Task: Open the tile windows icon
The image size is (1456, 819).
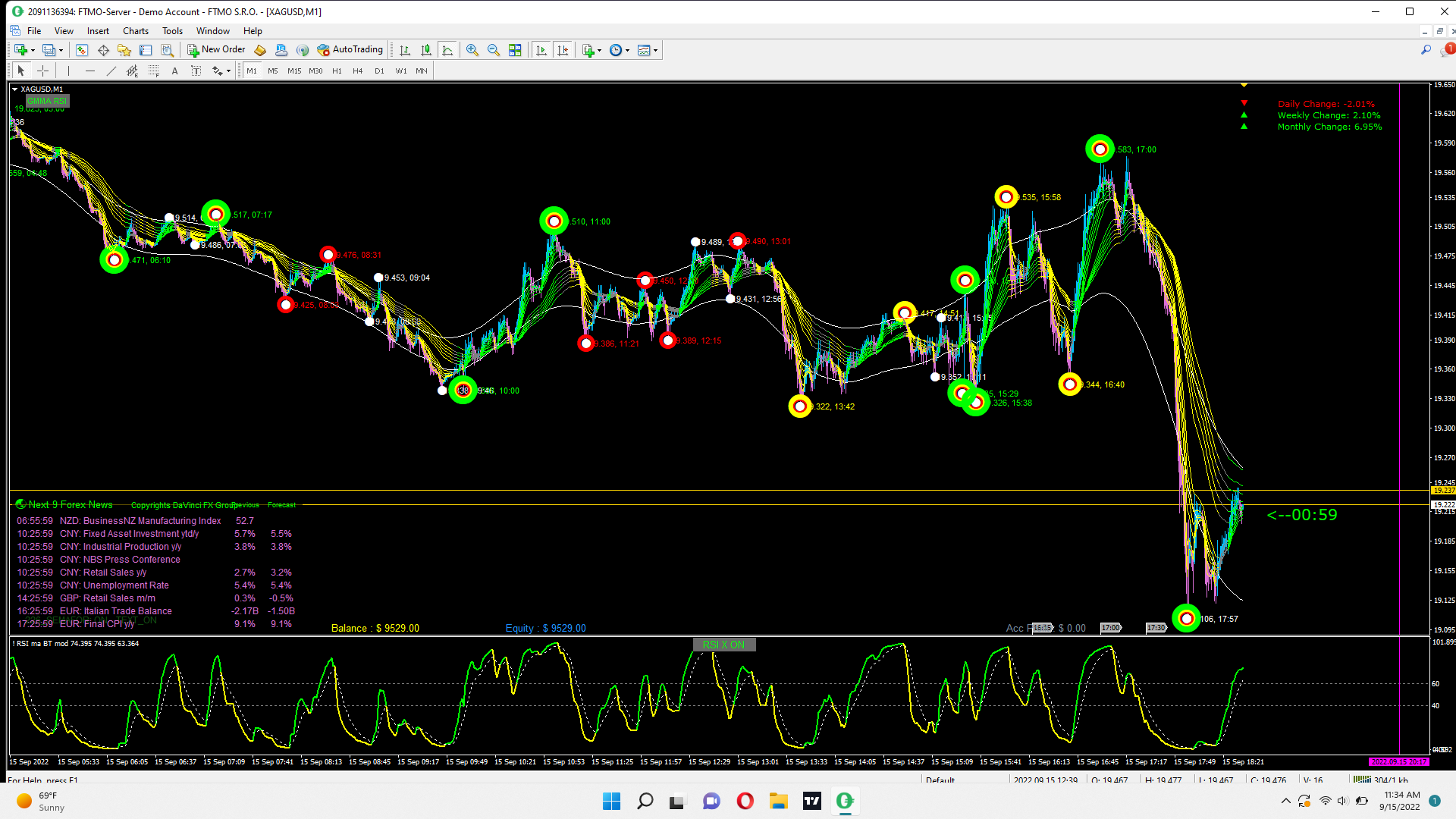Action: coord(515,50)
